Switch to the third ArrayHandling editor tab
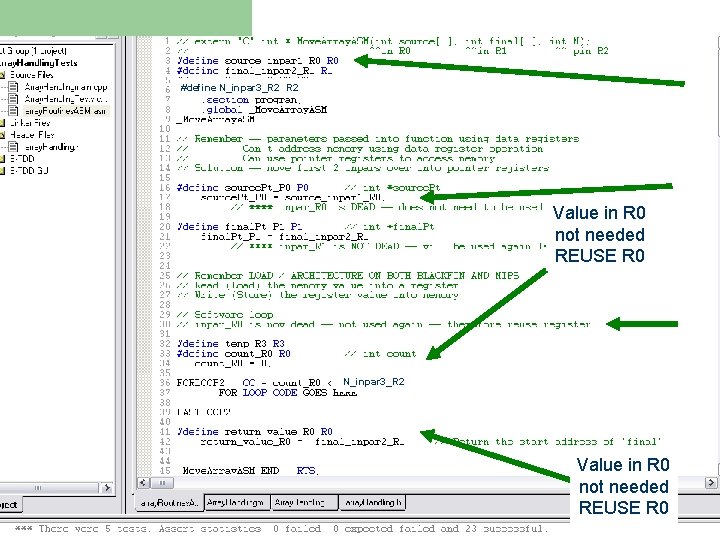Screen dimensions: 720x540 [x=304, y=502]
